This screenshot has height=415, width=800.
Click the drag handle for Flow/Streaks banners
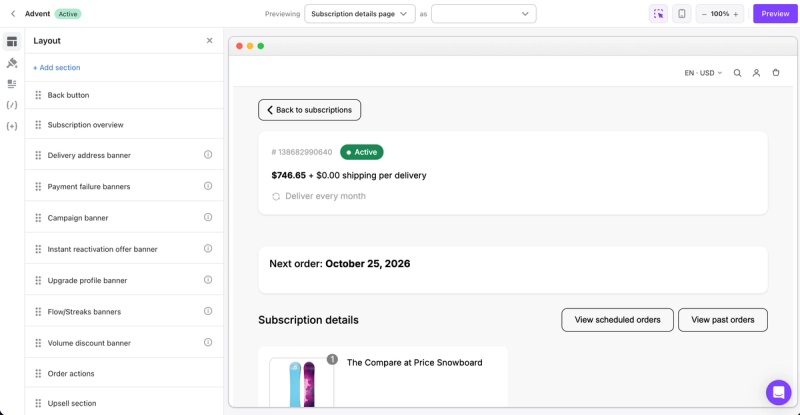click(38, 311)
